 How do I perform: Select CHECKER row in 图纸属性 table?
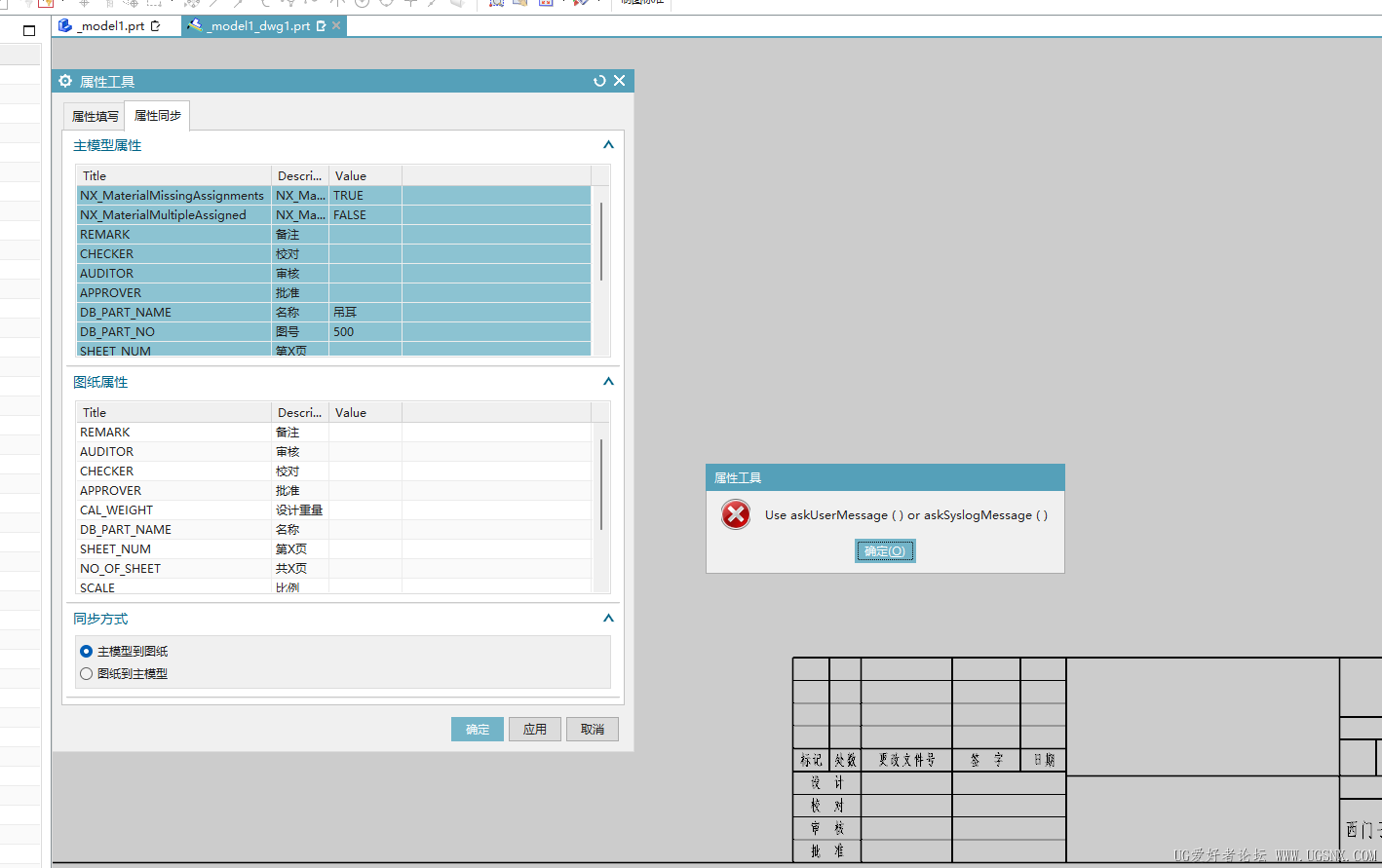click(x=333, y=471)
